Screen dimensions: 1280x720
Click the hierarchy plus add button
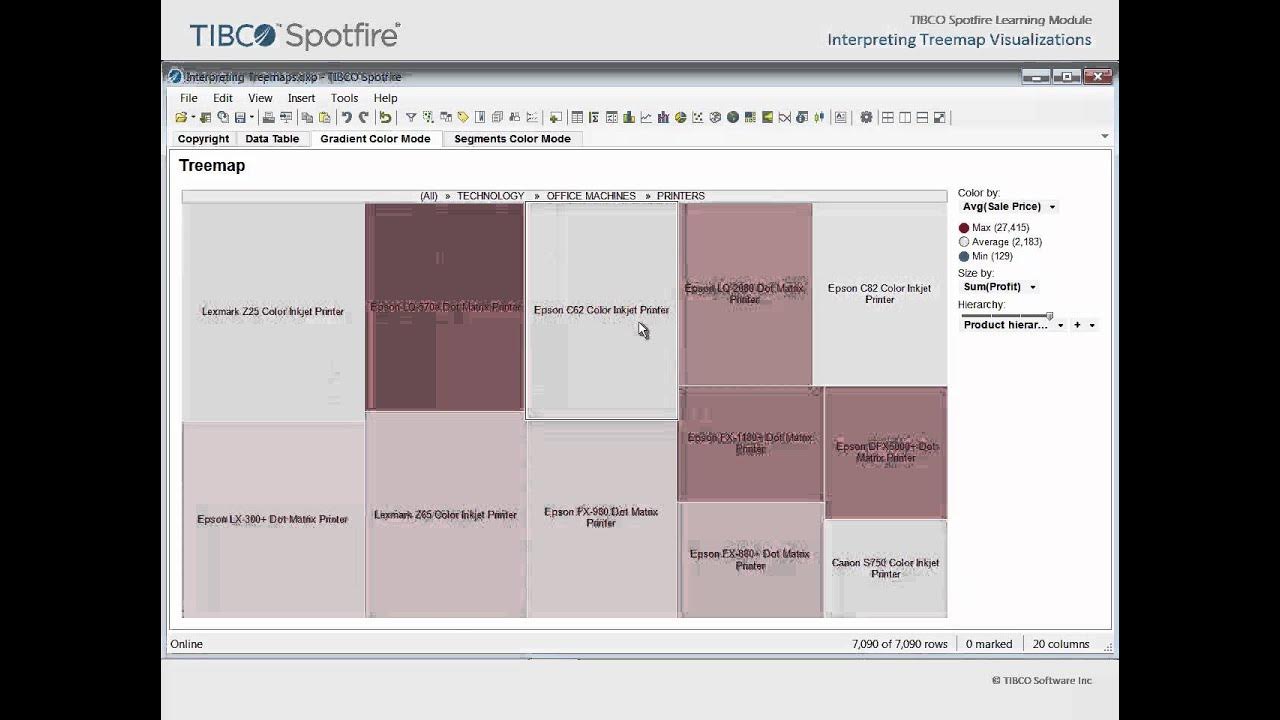(x=1077, y=325)
